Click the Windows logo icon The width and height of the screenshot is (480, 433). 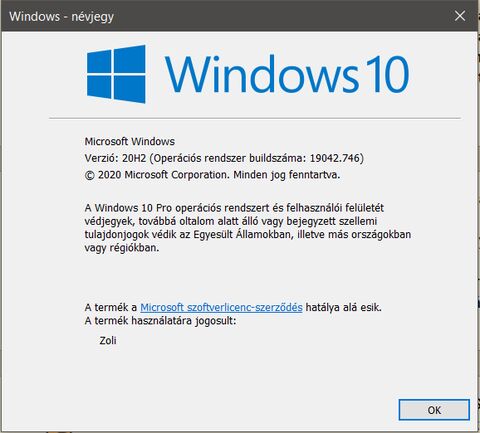coord(116,74)
